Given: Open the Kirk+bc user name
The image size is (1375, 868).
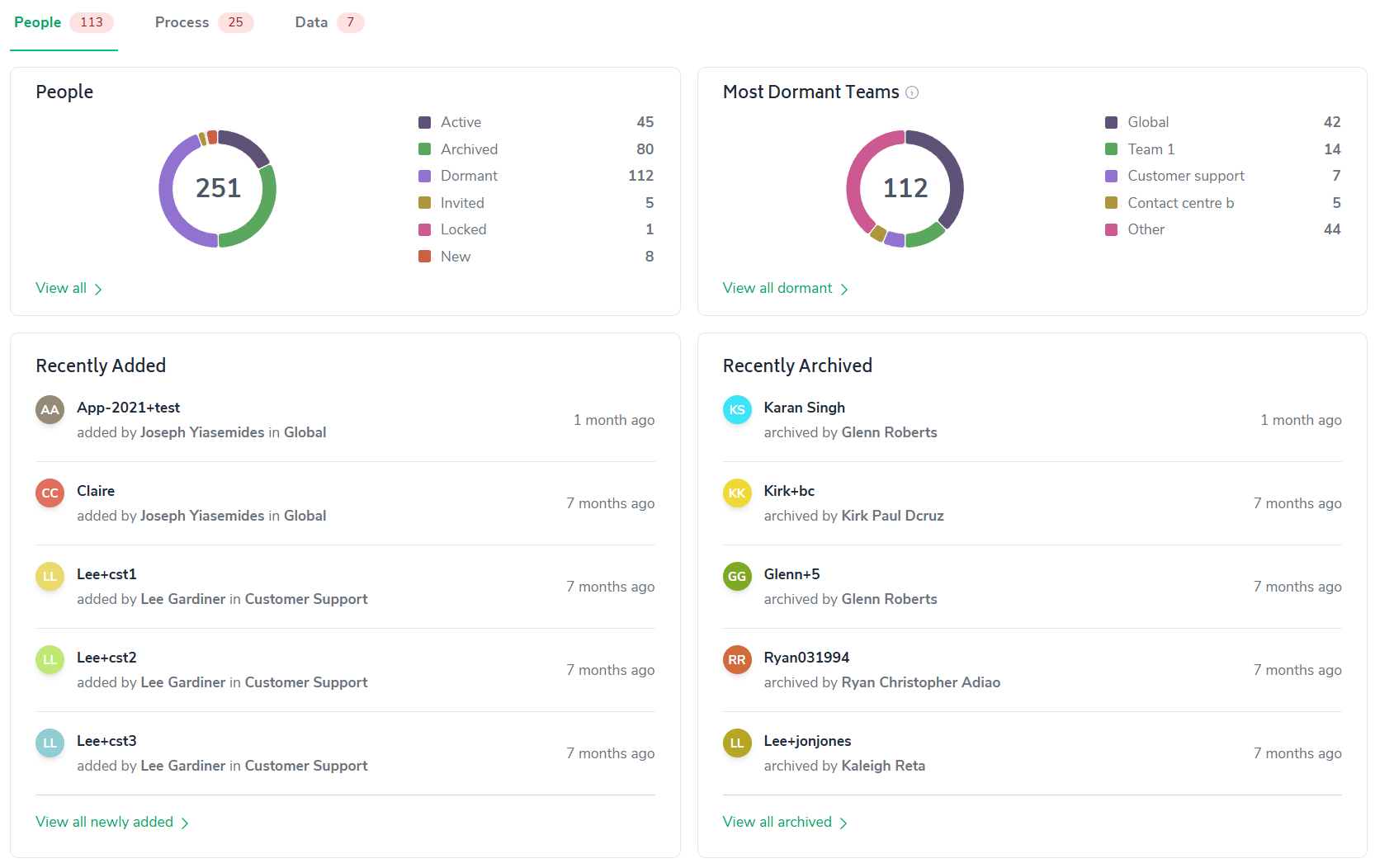Looking at the screenshot, I should pyautogui.click(x=789, y=491).
